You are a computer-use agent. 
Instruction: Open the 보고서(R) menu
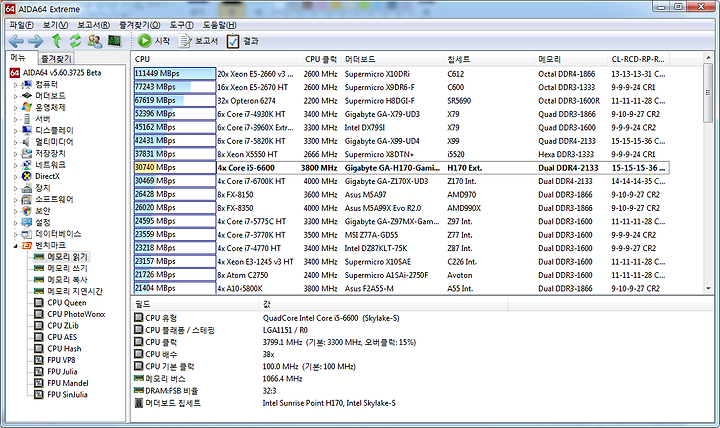[93, 25]
